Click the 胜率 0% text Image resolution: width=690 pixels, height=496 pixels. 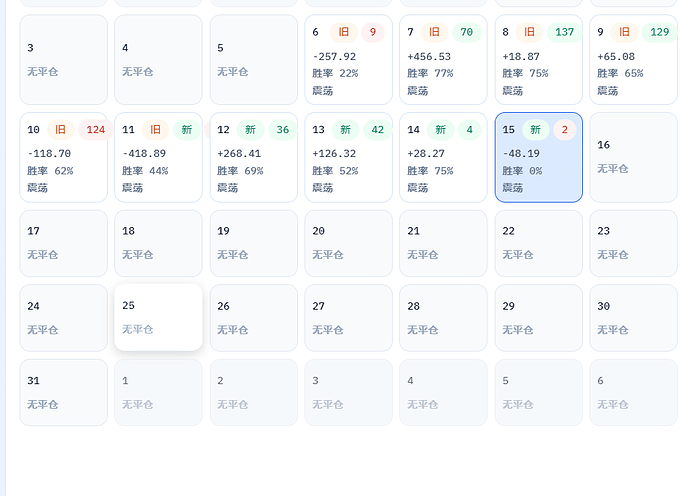pyautogui.click(x=522, y=171)
